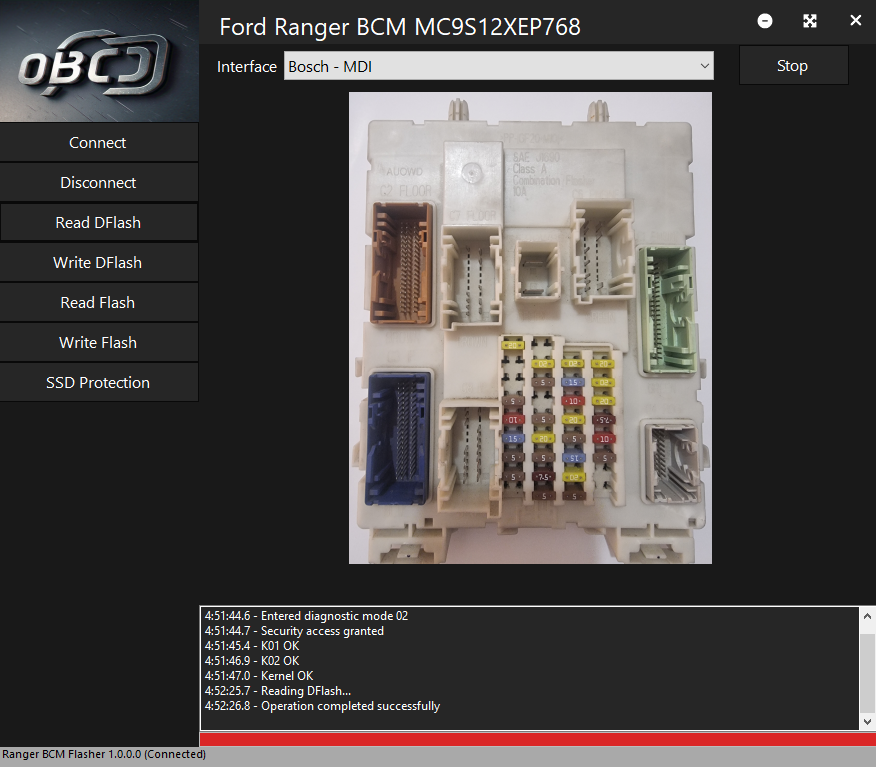The image size is (876, 767).
Task: Open SSD Protection function
Action: coord(98,382)
